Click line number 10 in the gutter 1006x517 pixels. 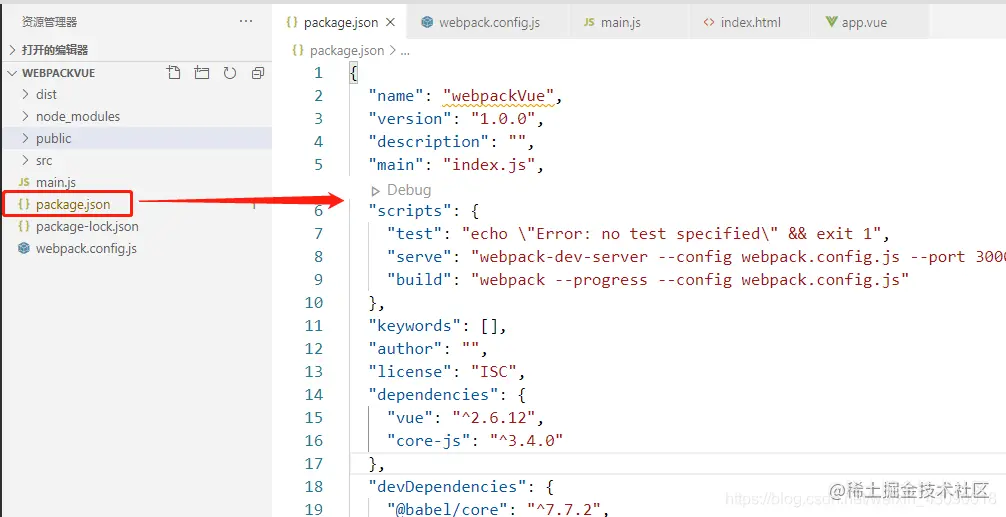click(314, 303)
